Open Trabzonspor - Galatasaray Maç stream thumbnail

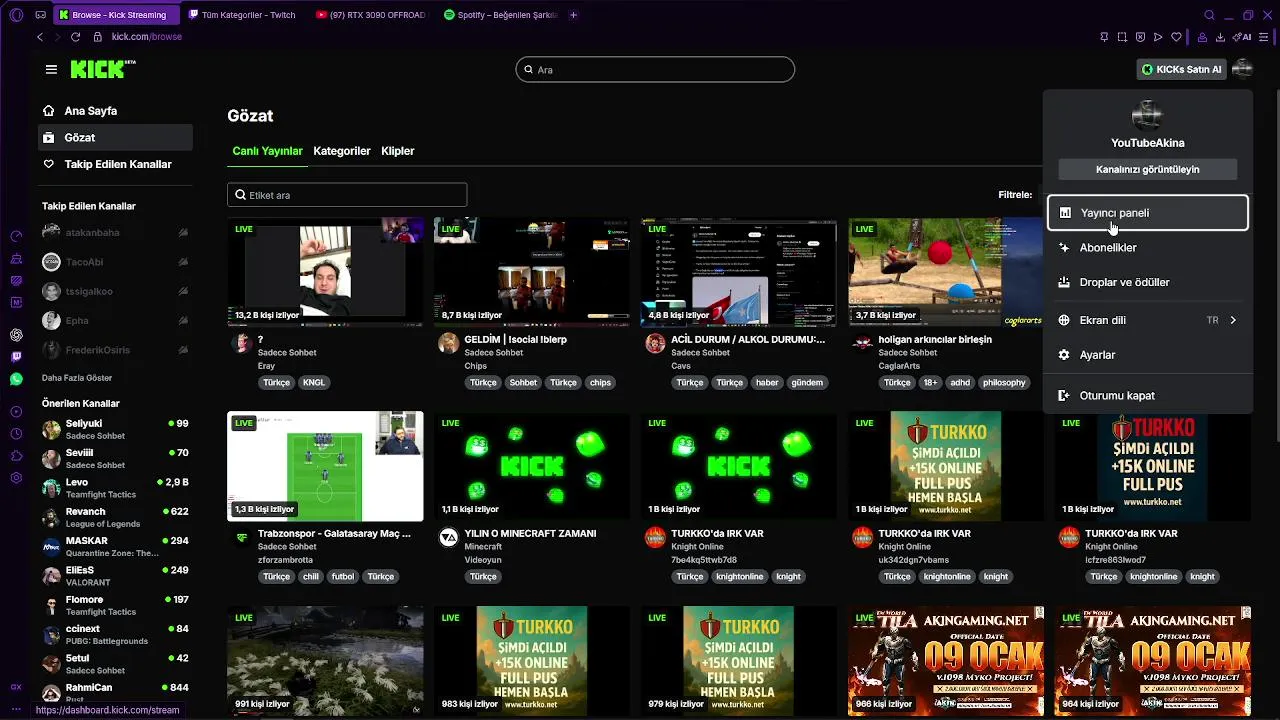coord(325,466)
